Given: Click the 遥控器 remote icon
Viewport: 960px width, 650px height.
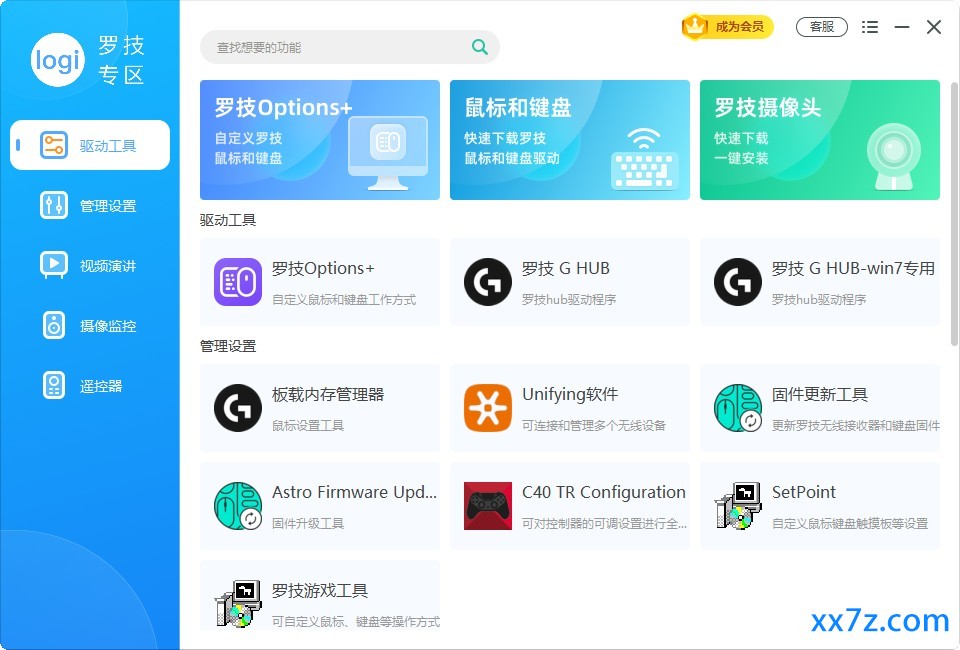Looking at the screenshot, I should [x=54, y=386].
